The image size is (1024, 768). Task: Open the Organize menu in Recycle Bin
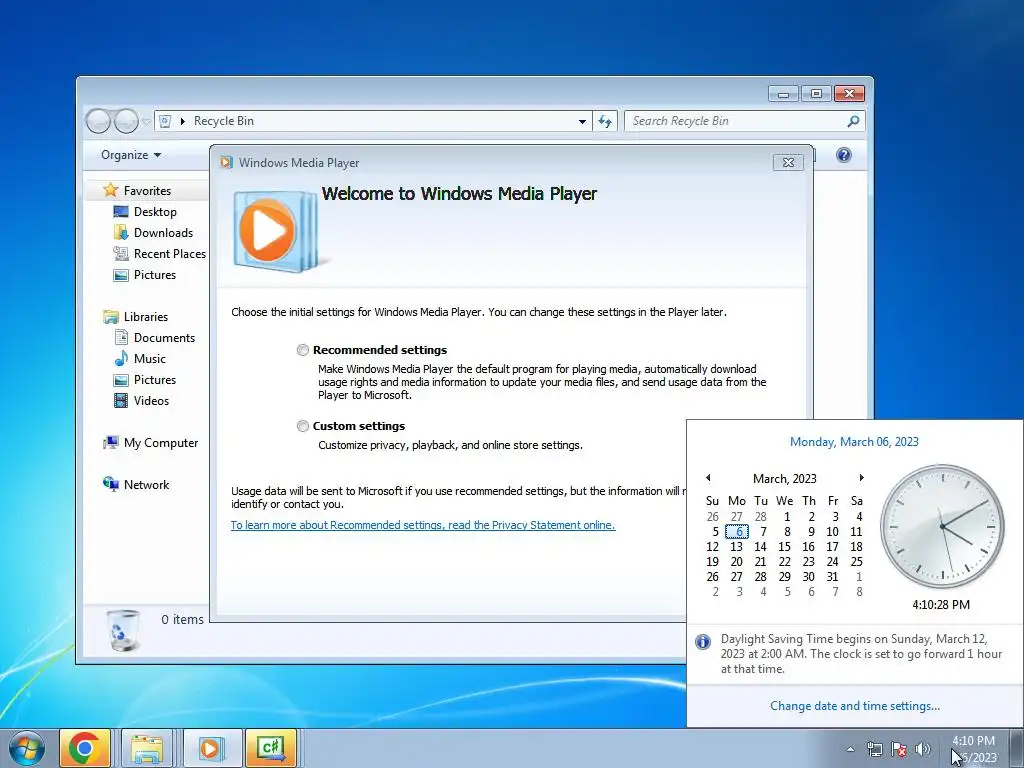[x=131, y=155]
